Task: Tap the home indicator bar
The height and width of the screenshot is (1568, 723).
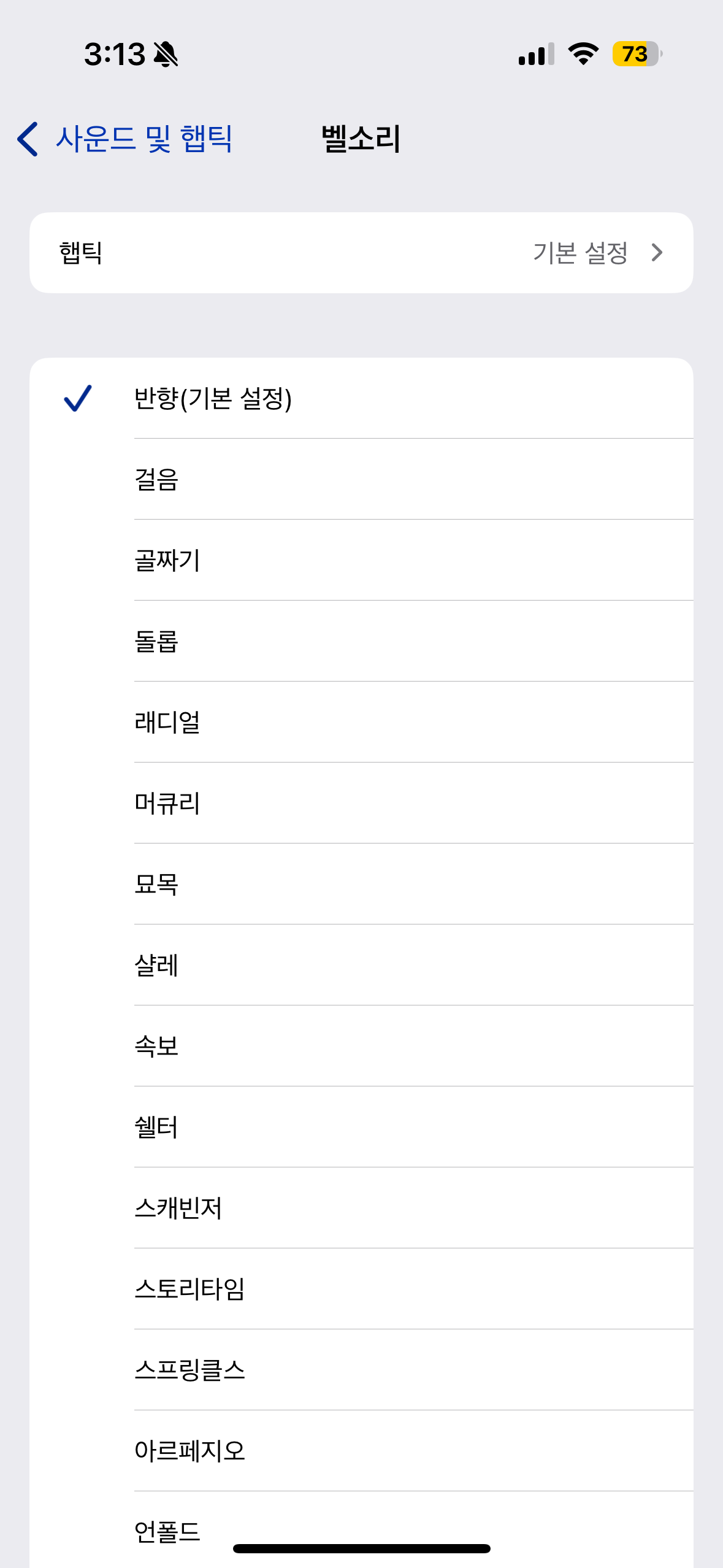Action: tap(361, 1548)
